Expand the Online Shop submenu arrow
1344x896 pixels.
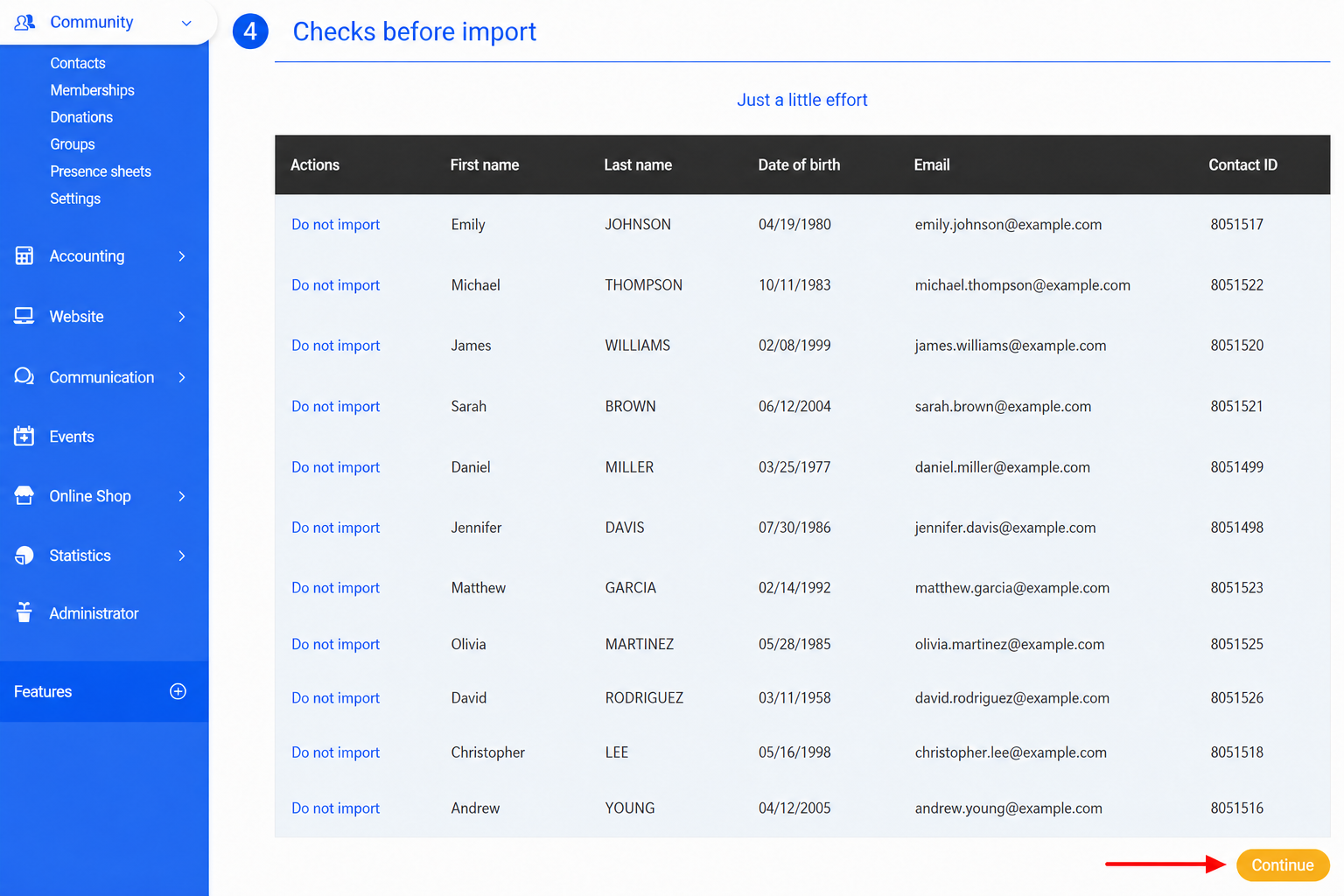(x=182, y=496)
